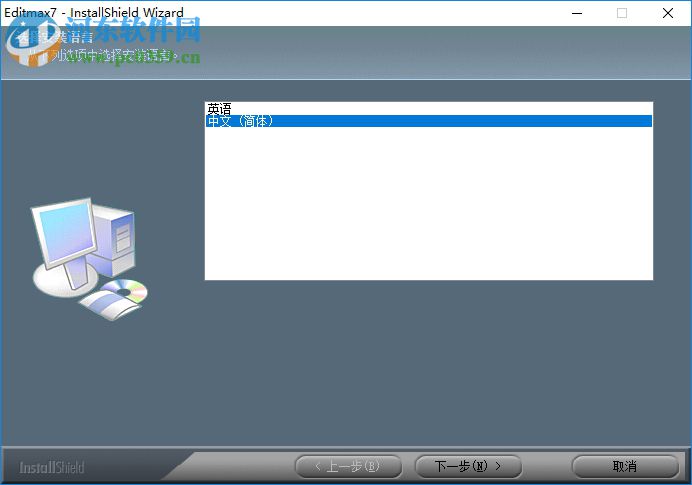This screenshot has width=692, height=485.
Task: Select 英语 in the language list
Action: [x=428, y=109]
